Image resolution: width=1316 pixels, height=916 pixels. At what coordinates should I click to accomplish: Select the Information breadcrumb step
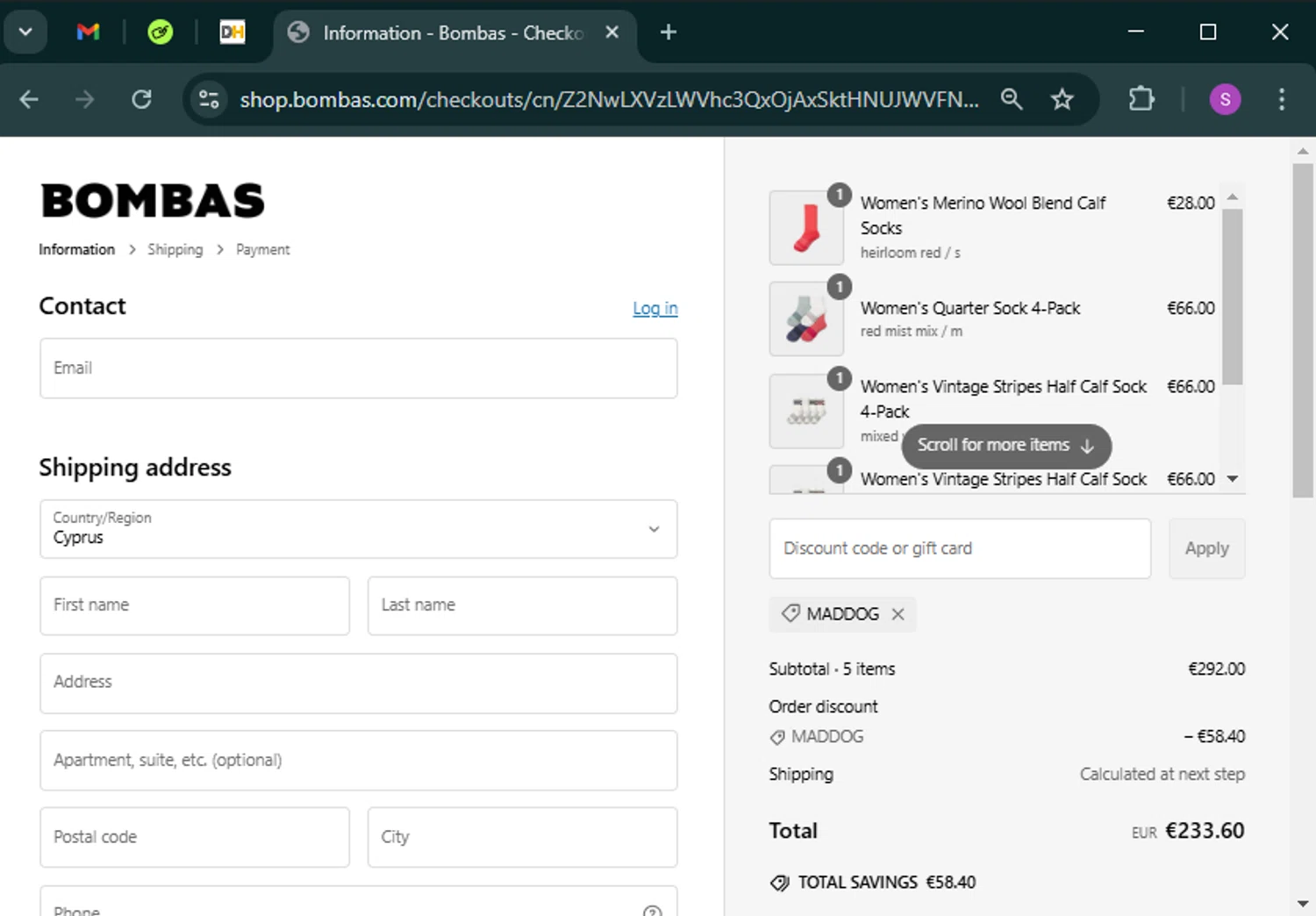tap(76, 249)
